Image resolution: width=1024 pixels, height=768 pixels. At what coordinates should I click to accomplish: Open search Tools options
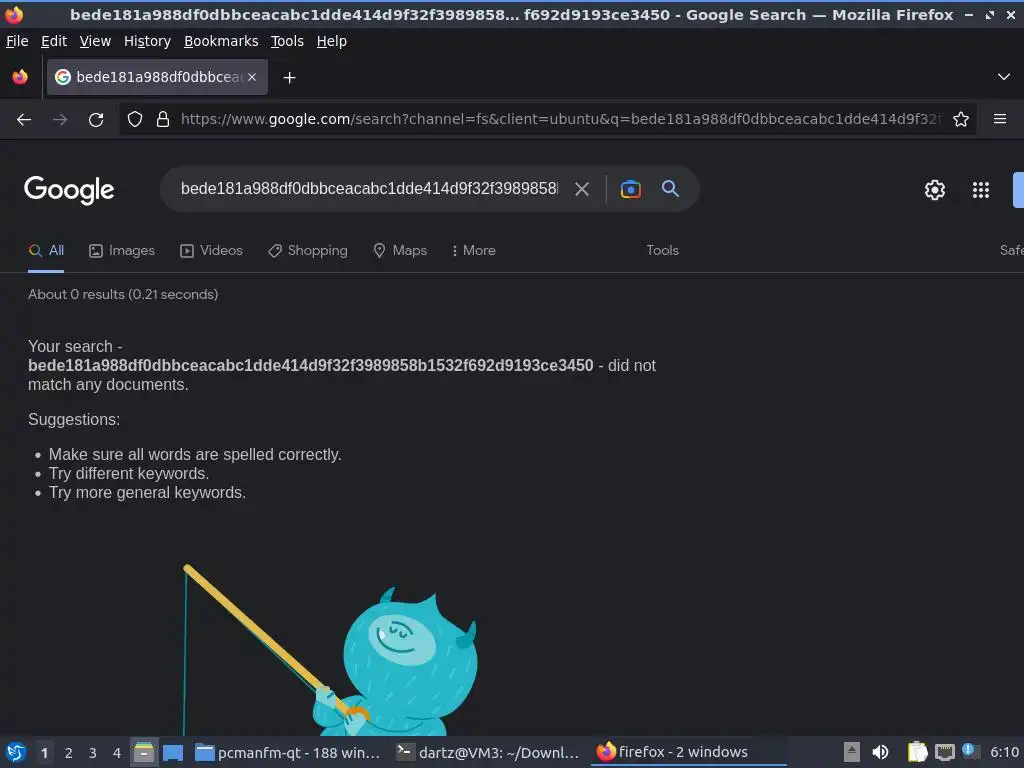[662, 251]
